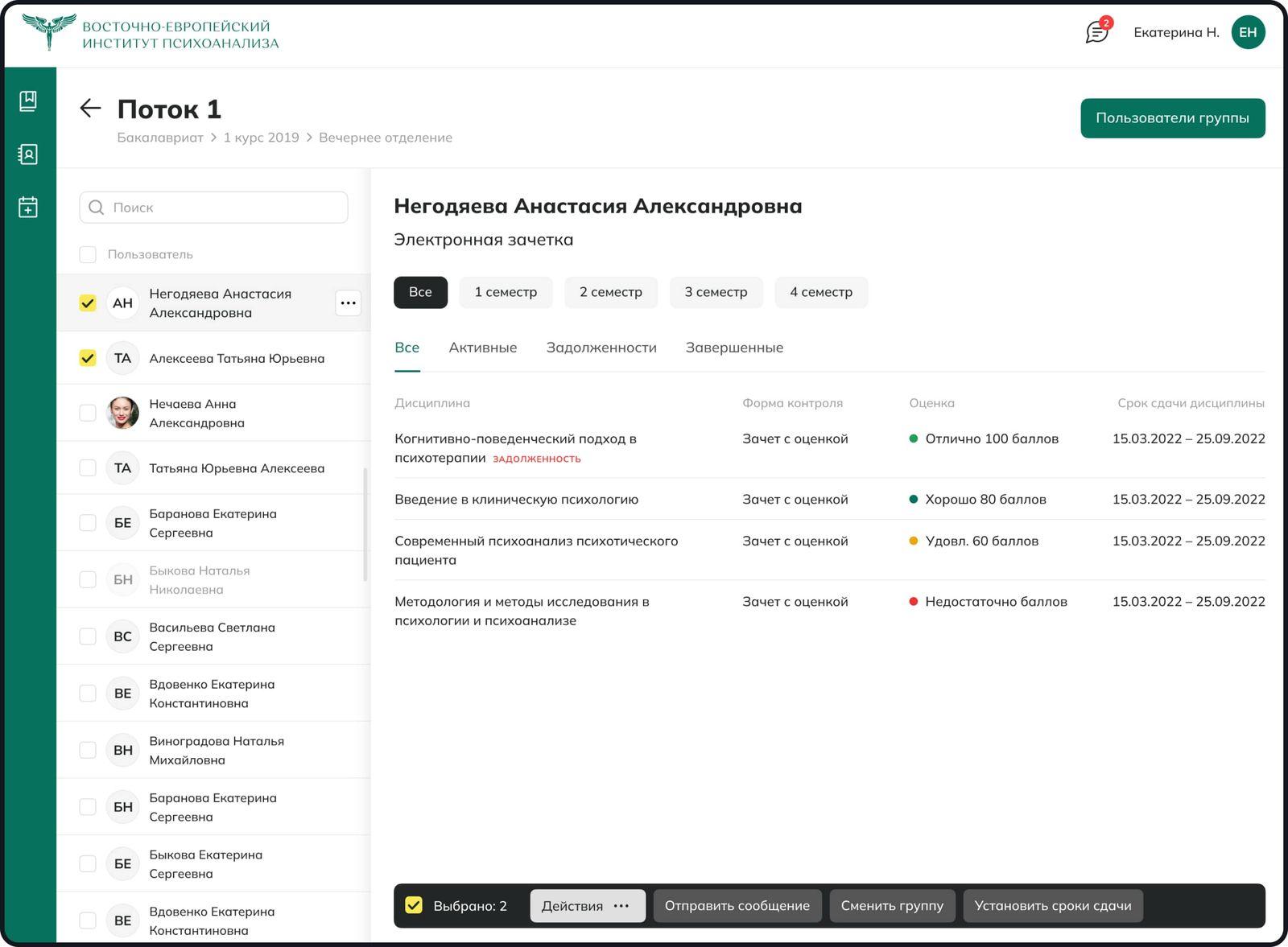Open the messages icon with notification badge
The image size is (1288, 947).
click(x=1096, y=32)
